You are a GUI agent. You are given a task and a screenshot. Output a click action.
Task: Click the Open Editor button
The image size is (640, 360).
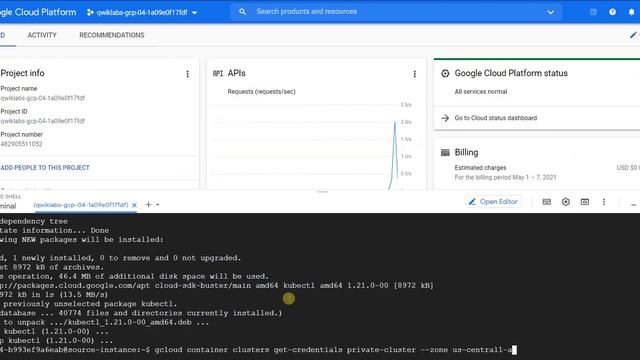coord(493,202)
